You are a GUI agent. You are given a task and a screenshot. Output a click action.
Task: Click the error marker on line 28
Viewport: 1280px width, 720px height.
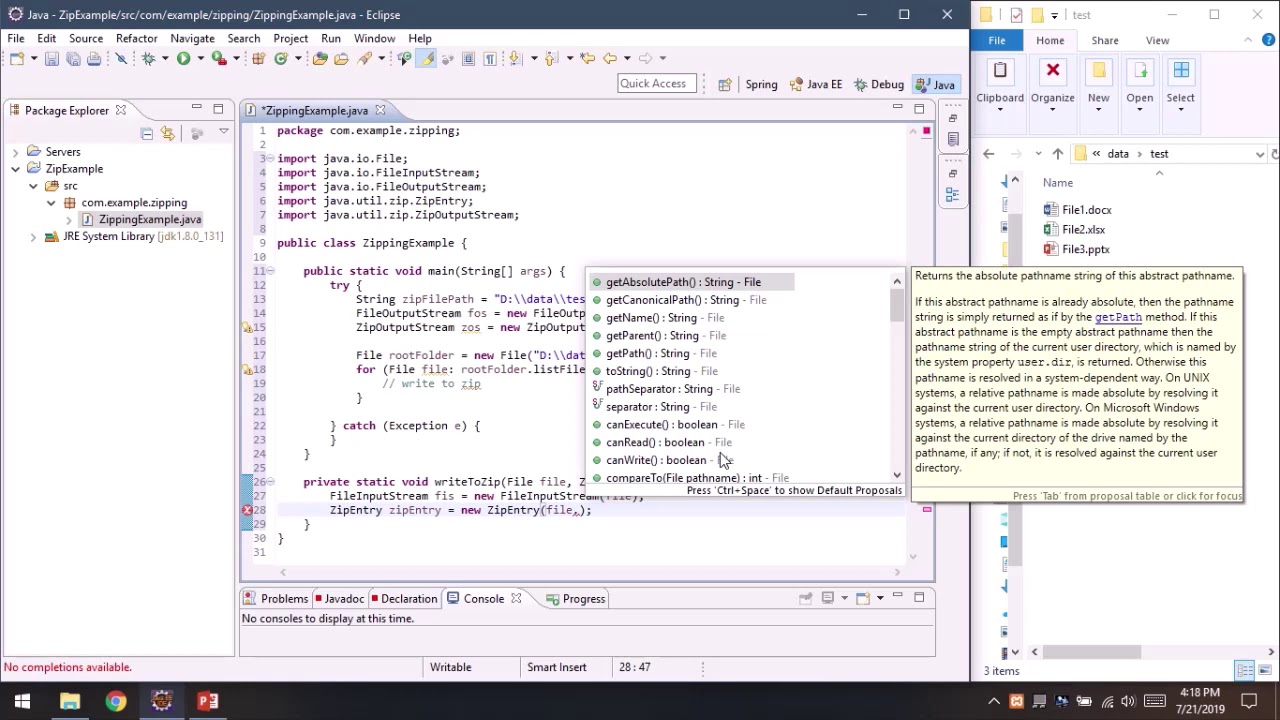click(246, 510)
